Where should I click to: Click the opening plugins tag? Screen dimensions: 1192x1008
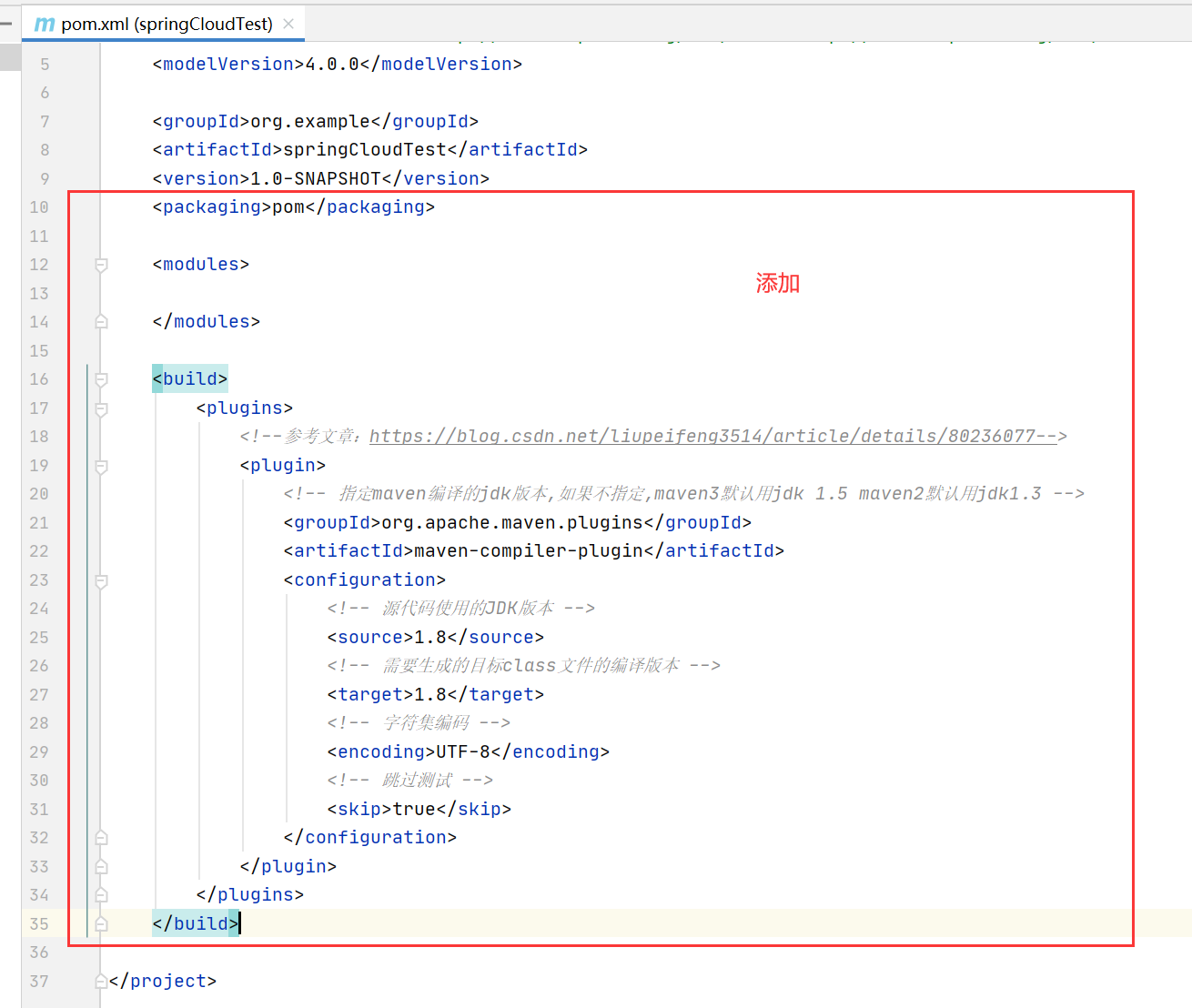pyautogui.click(x=245, y=408)
